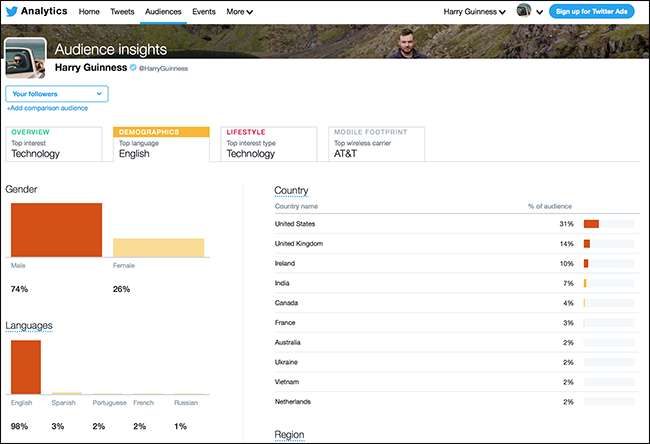Click the Region heading

click(289, 434)
